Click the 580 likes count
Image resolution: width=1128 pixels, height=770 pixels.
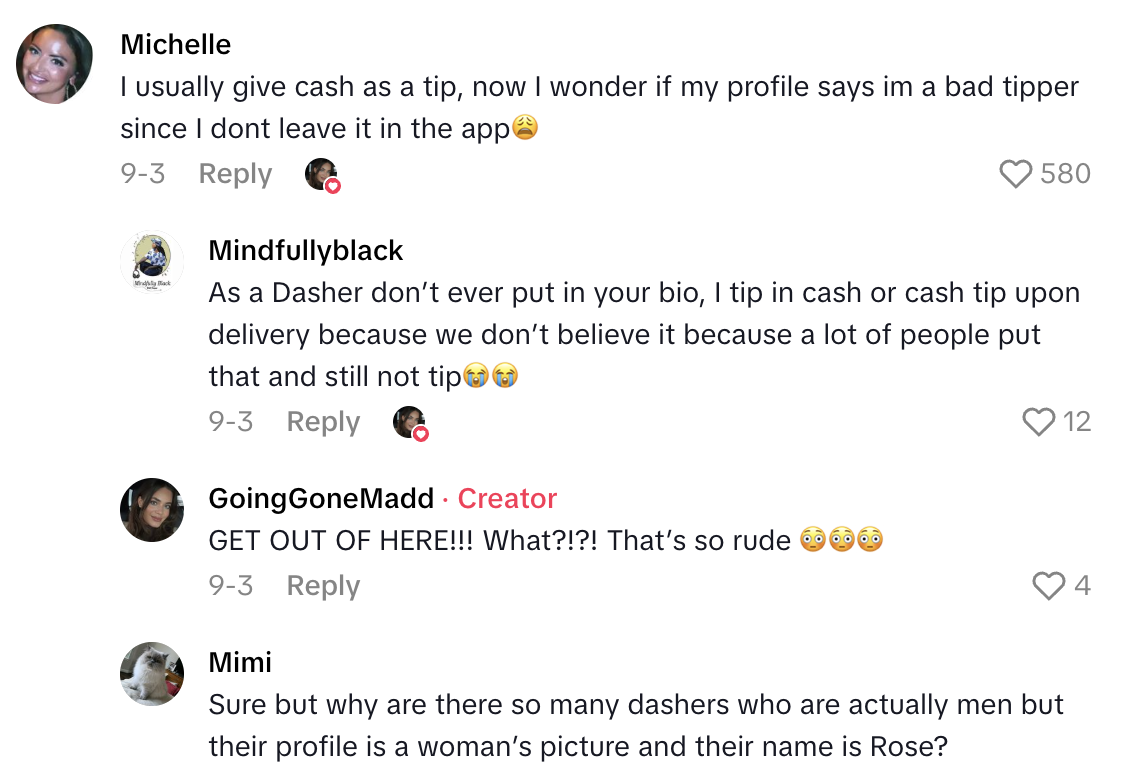coord(1065,175)
